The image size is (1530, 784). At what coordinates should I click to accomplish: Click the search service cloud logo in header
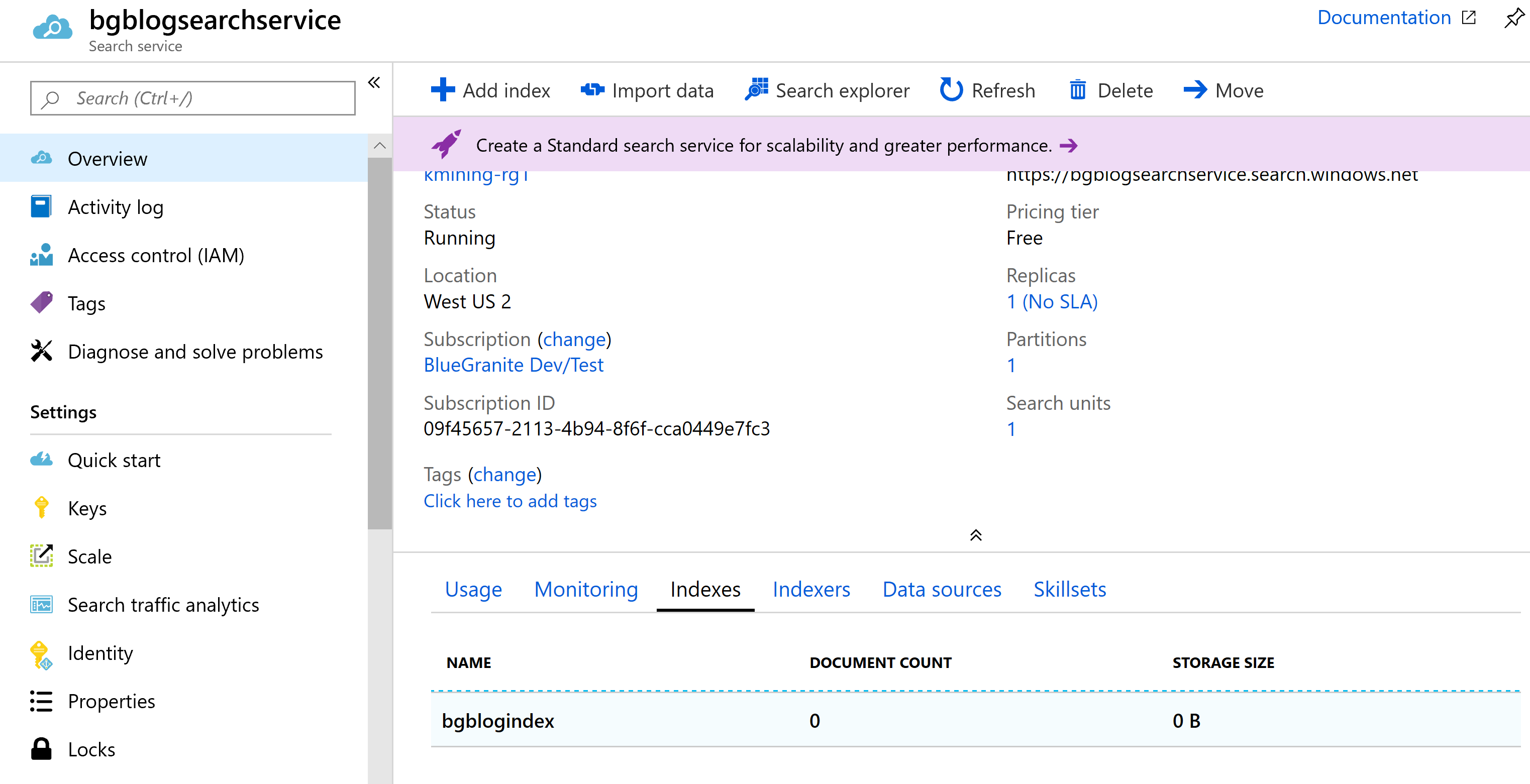(52, 27)
